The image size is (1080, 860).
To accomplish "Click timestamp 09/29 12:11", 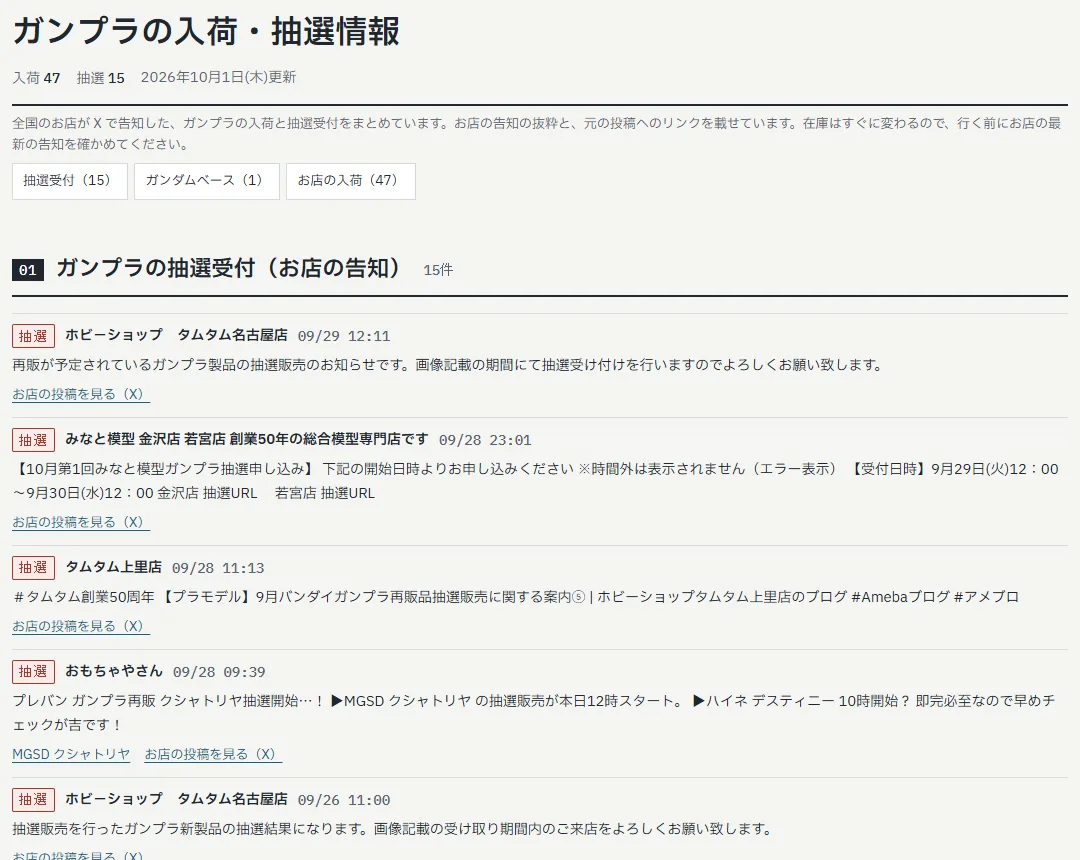I will tap(344, 336).
